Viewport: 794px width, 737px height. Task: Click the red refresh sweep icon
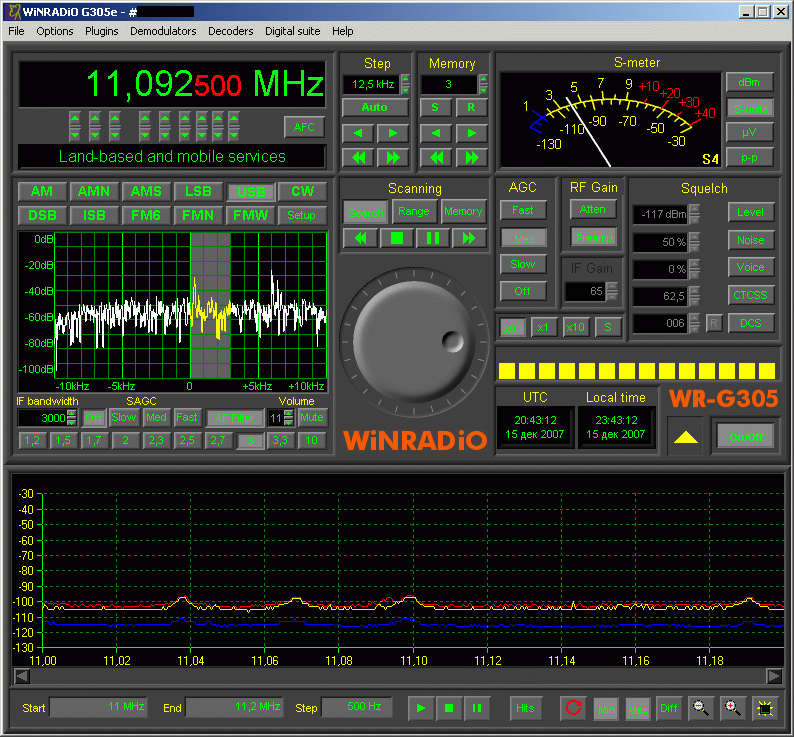(x=574, y=708)
